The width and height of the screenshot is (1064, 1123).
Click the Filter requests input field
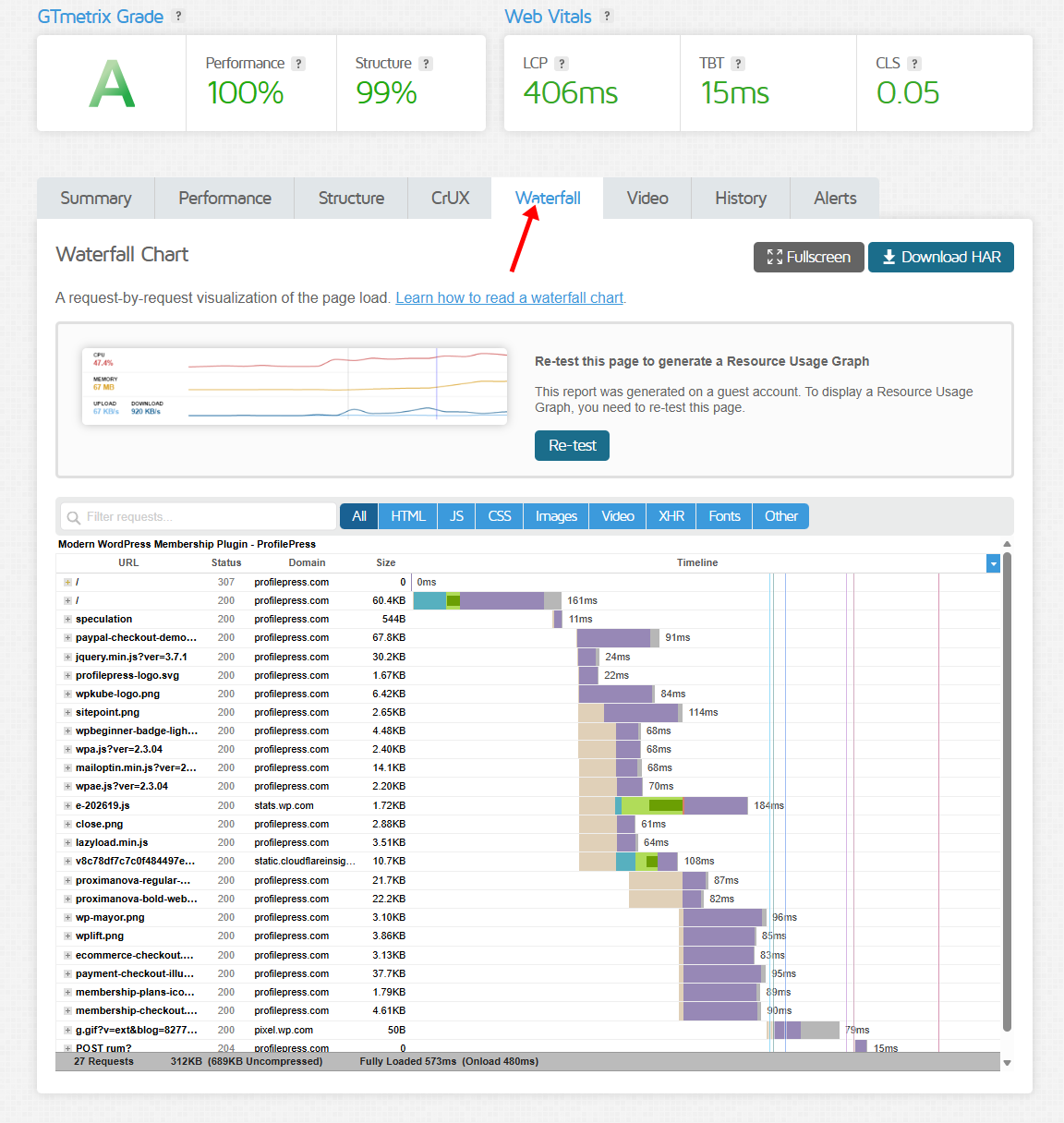click(199, 516)
